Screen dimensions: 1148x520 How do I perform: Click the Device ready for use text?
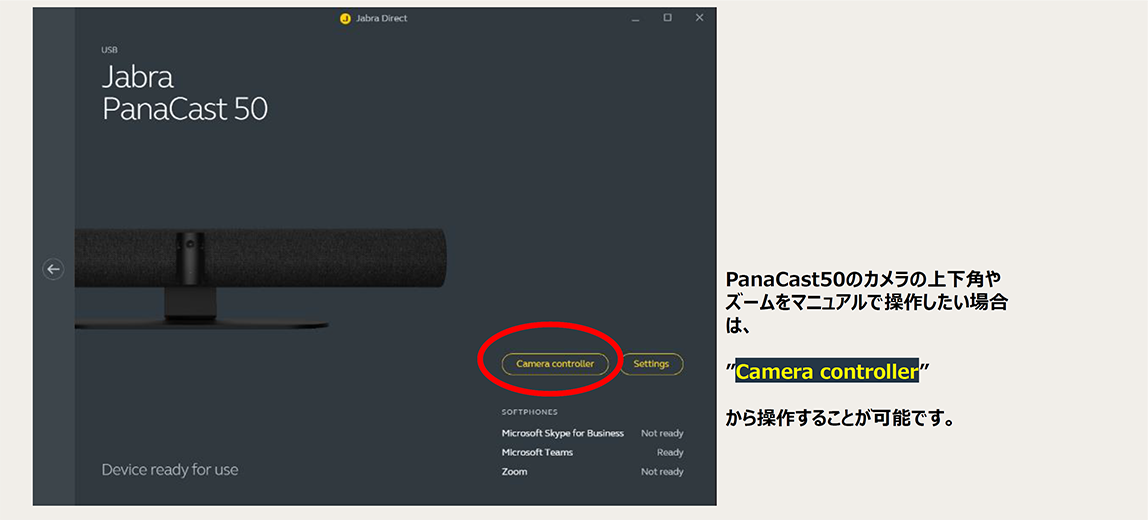coord(170,470)
